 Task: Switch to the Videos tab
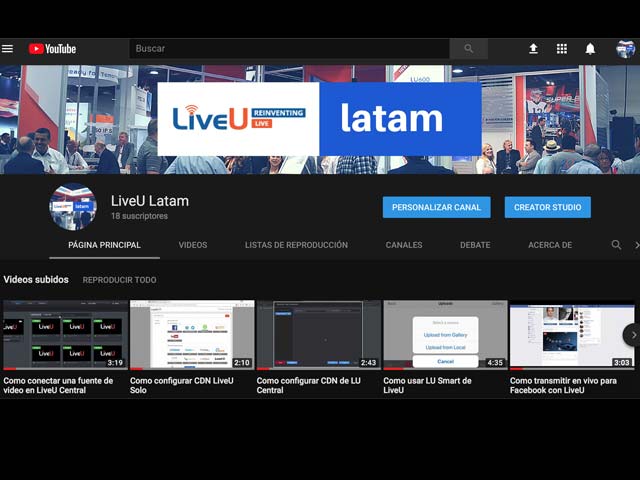pos(193,245)
